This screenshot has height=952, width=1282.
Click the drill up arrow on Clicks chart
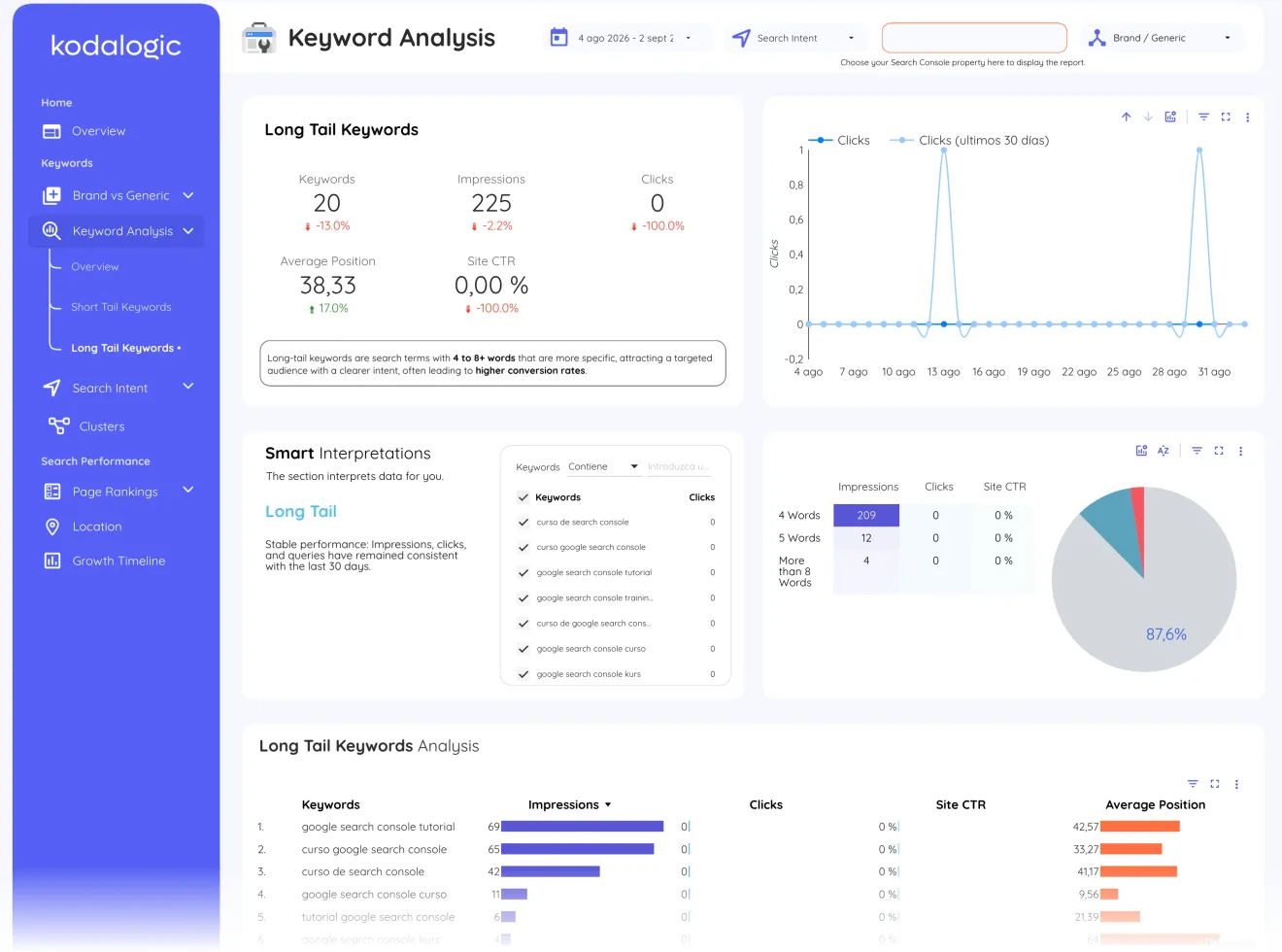click(1127, 117)
